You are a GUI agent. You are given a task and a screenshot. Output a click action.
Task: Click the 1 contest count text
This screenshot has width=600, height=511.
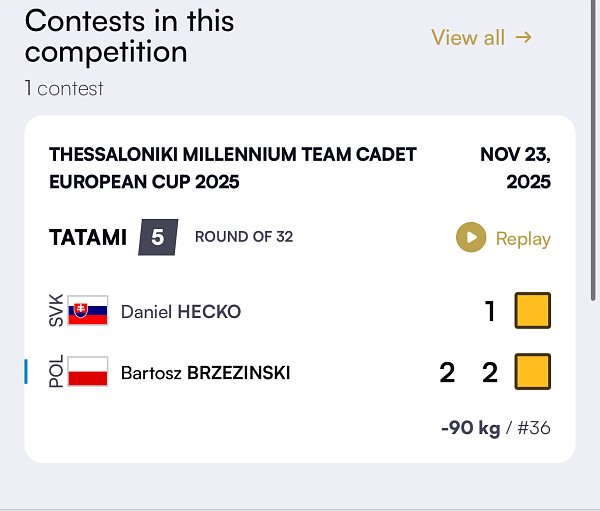tap(64, 88)
